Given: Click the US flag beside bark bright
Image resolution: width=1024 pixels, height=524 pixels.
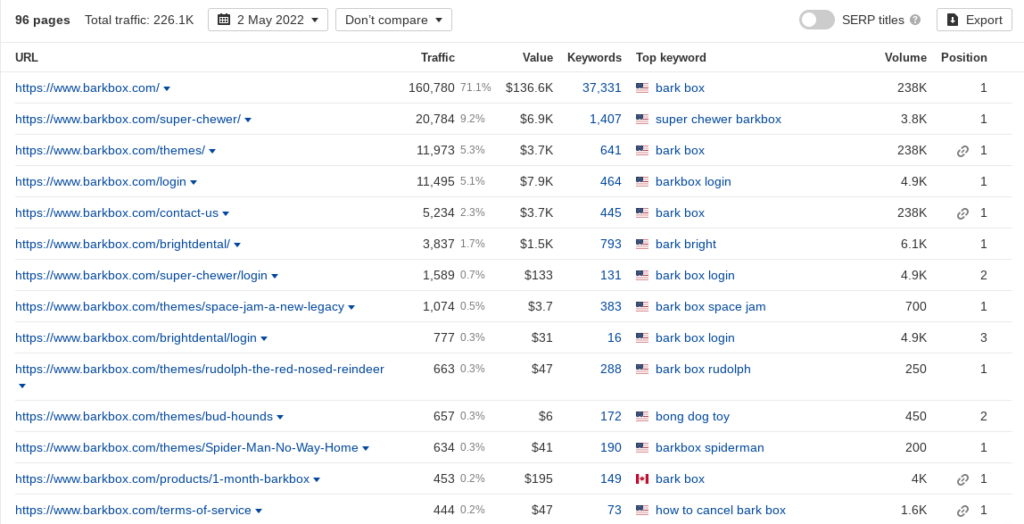Looking at the screenshot, I should click(x=642, y=244).
